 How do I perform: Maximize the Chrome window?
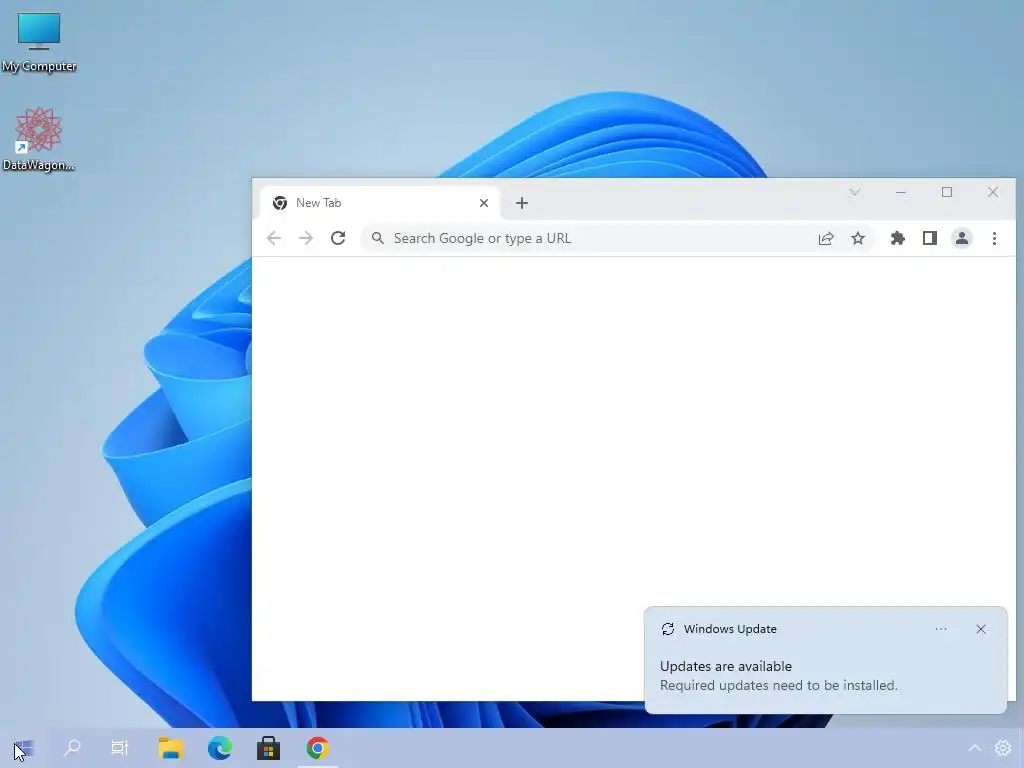[x=947, y=192]
